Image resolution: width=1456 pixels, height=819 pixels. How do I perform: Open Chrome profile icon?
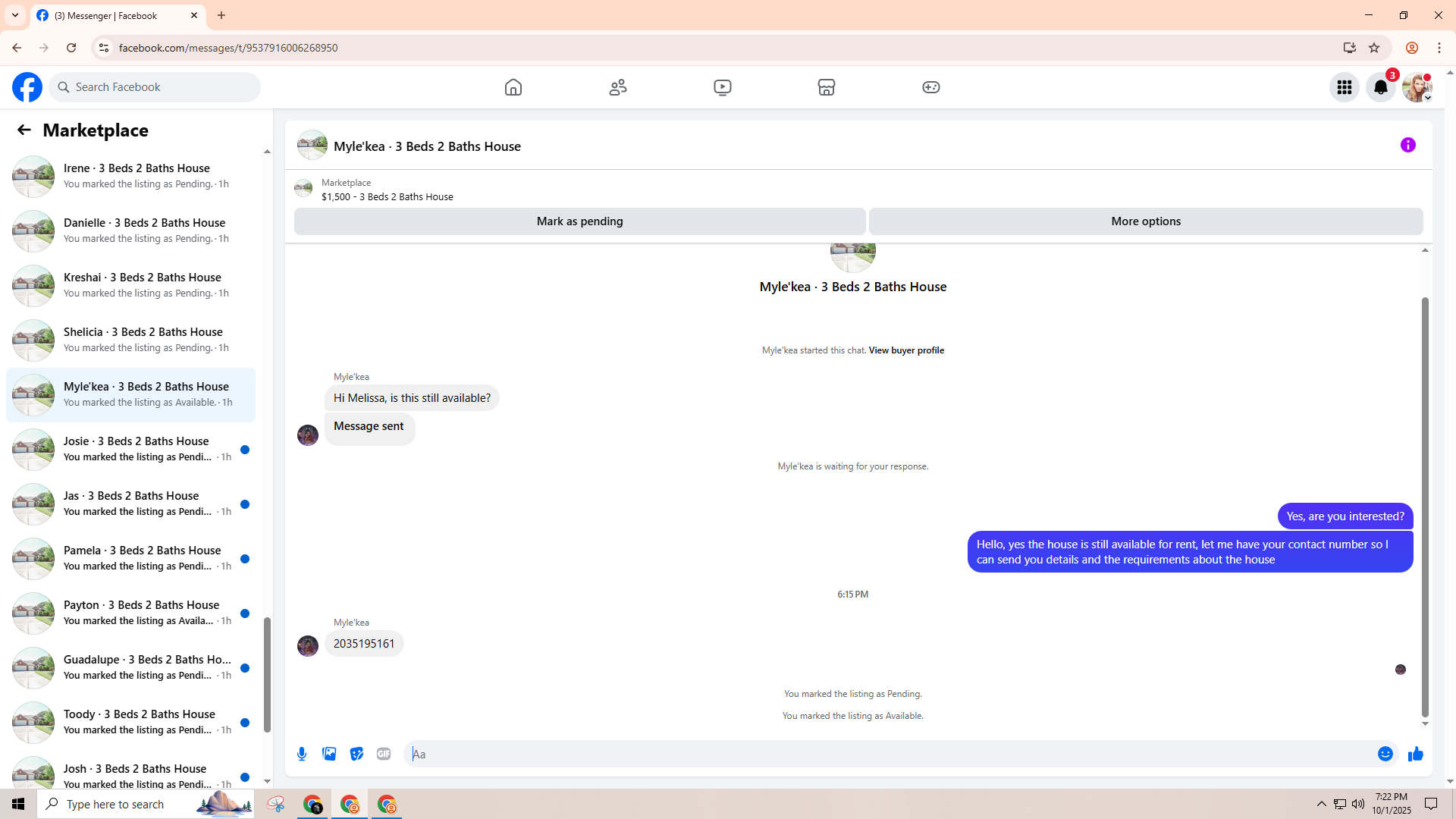tap(1412, 48)
